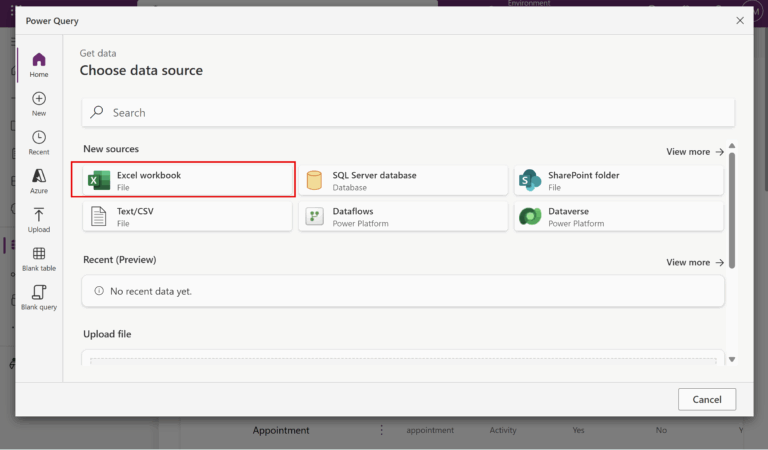Choose the Text/CSV file source
768x450 pixels.
(189, 217)
